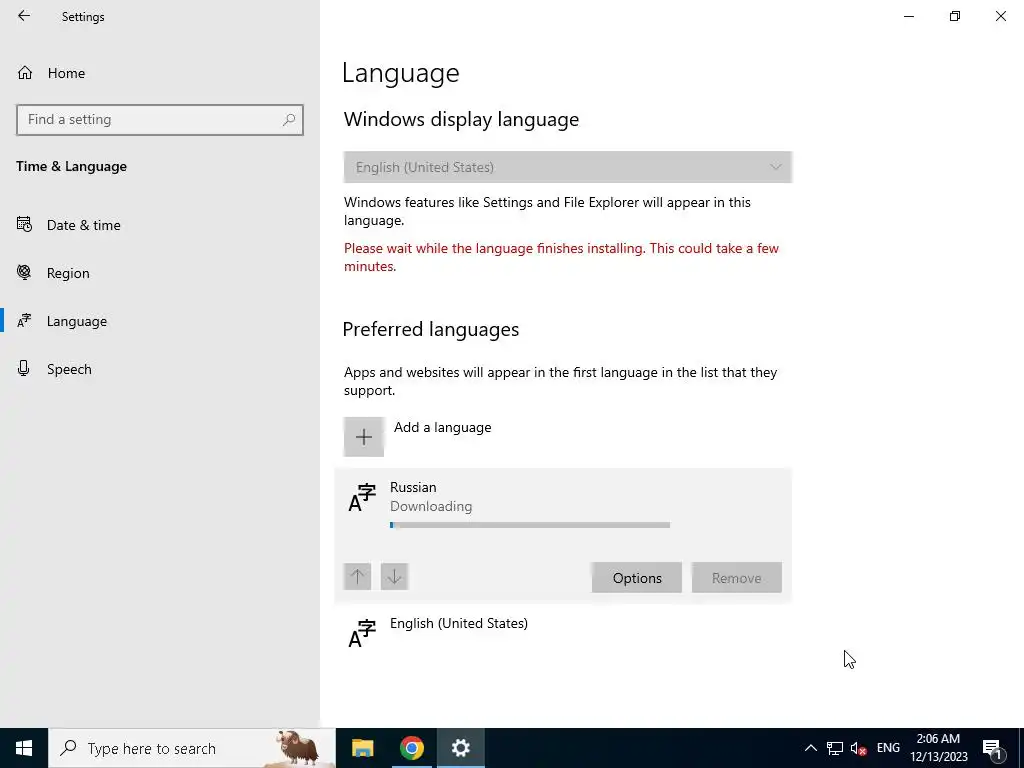1024x768 pixels.
Task: Open Google Chrome from the taskbar
Action: [x=411, y=748]
